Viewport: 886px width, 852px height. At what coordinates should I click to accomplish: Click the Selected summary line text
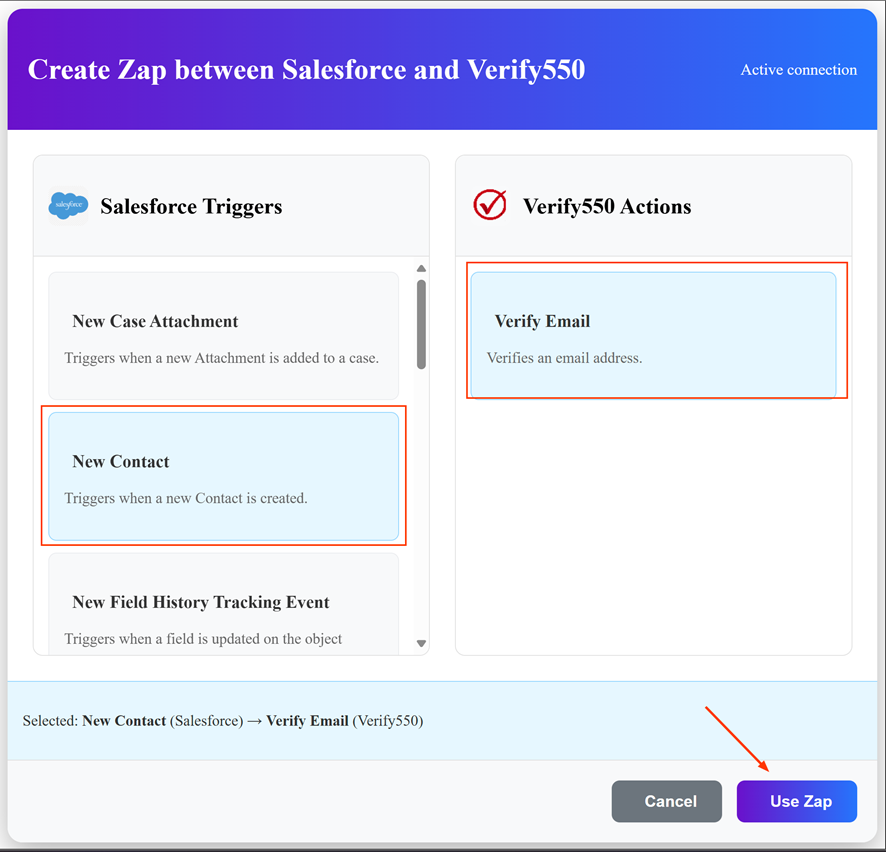[x=223, y=721]
